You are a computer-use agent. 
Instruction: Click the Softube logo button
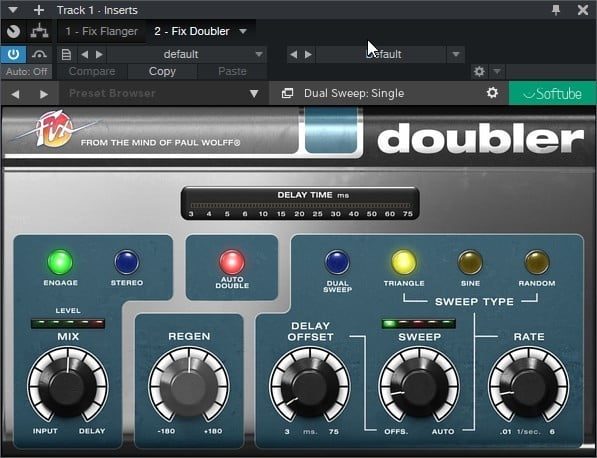pos(552,93)
